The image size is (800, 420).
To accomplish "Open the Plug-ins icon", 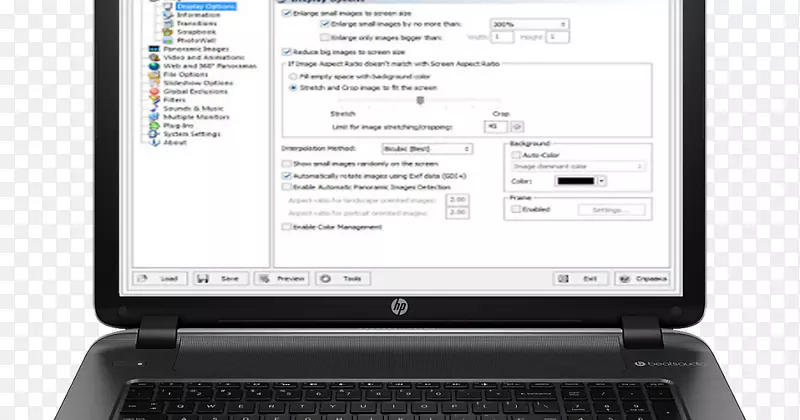I will click(154, 126).
